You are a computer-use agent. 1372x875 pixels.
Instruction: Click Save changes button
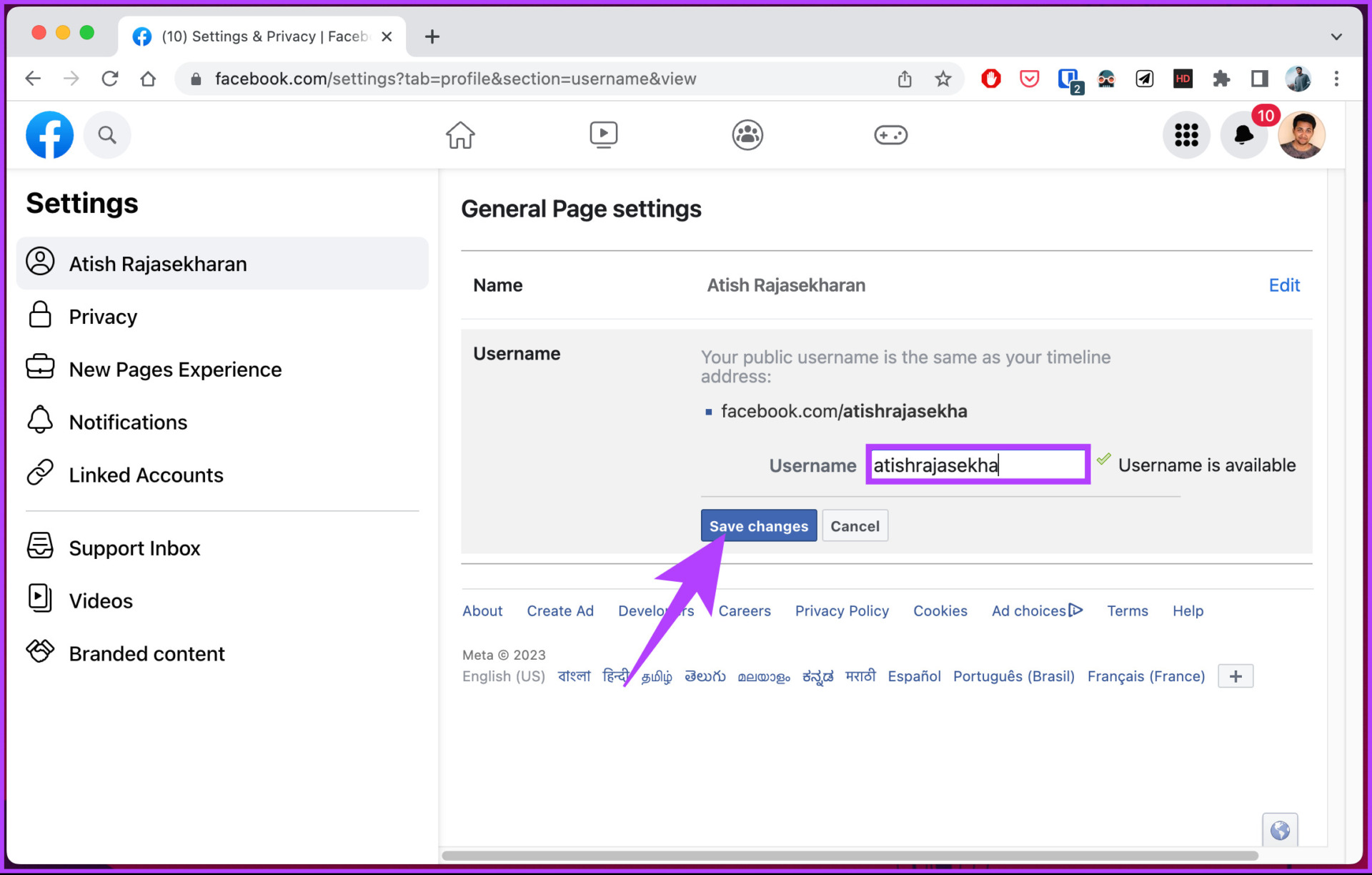pos(758,525)
